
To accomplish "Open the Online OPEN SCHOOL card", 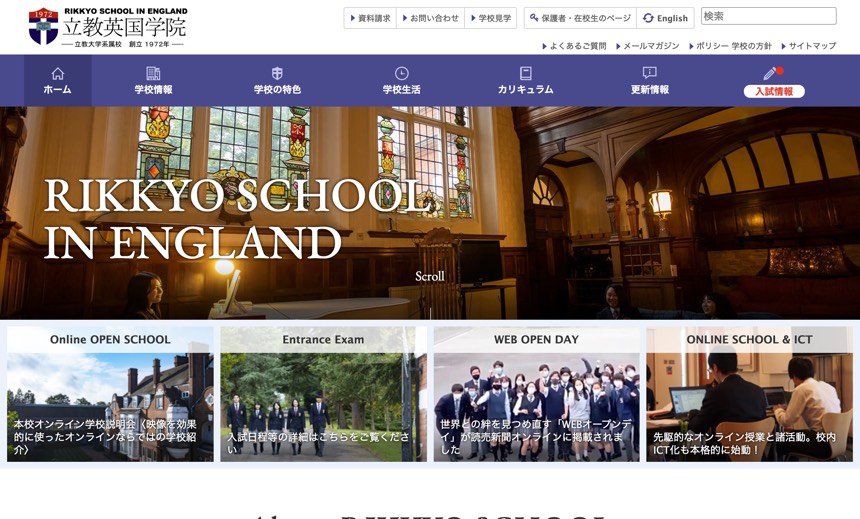I will (110, 394).
